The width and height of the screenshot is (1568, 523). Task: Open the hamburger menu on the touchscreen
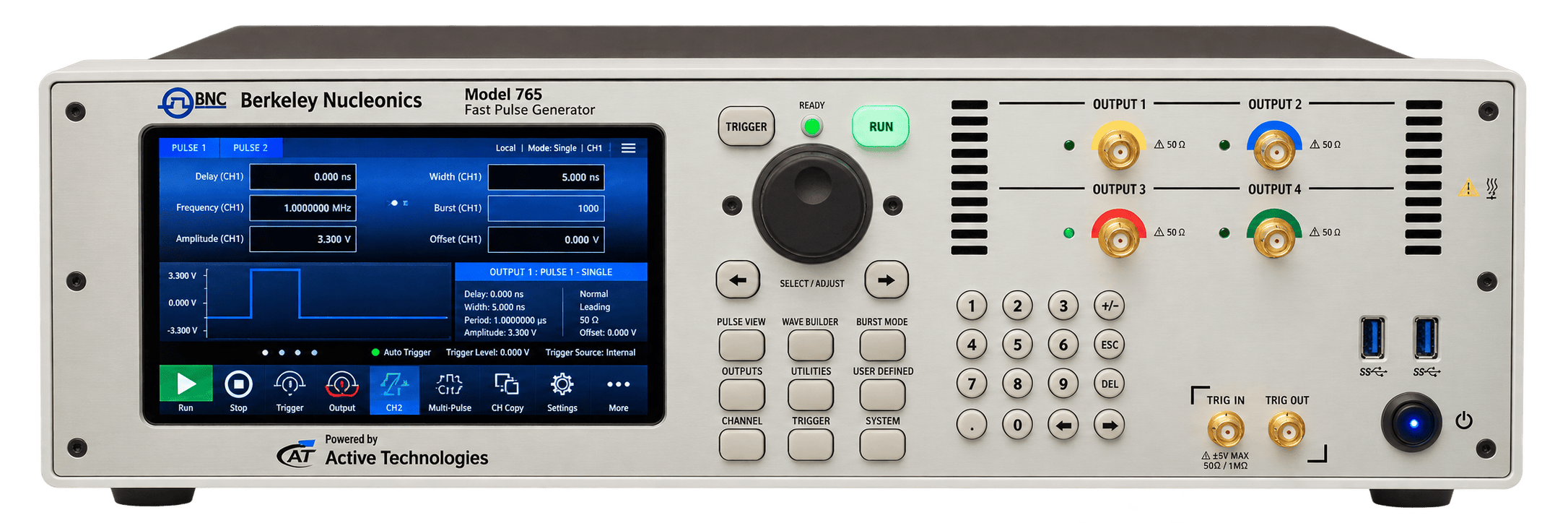click(629, 148)
